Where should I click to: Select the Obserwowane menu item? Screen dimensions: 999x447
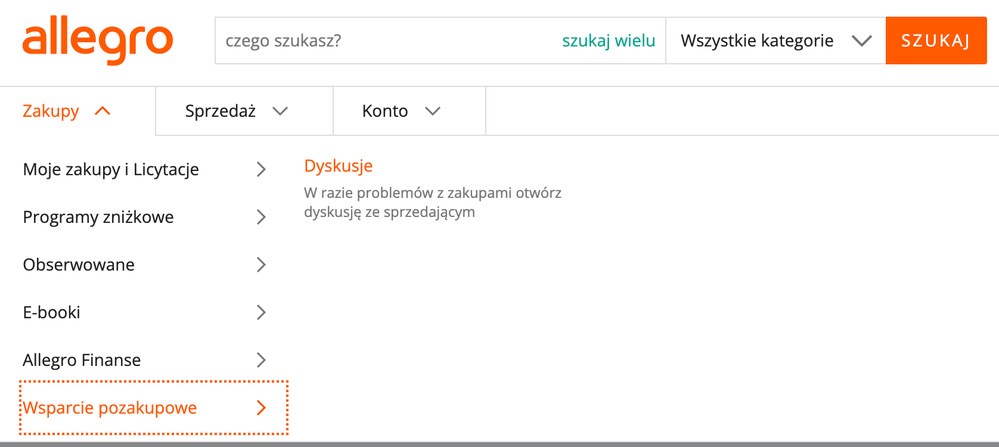pos(145,265)
